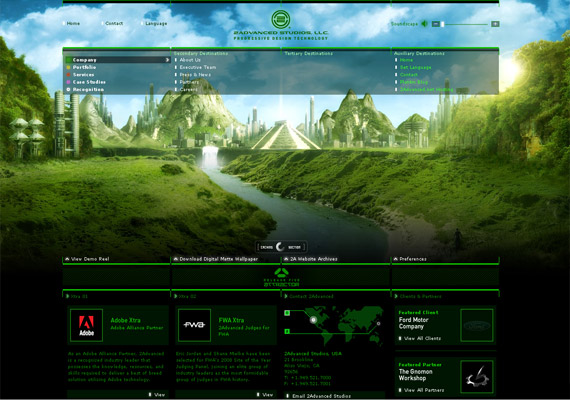This screenshot has height=400, width=570.
Task: Click The Gnomon Workshop featured partner text
Action: point(416,375)
